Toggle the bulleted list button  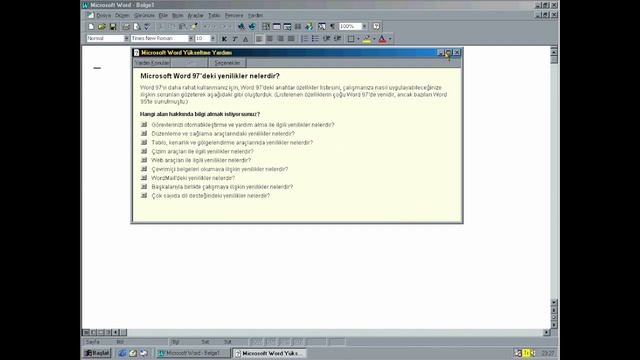click(x=315, y=39)
